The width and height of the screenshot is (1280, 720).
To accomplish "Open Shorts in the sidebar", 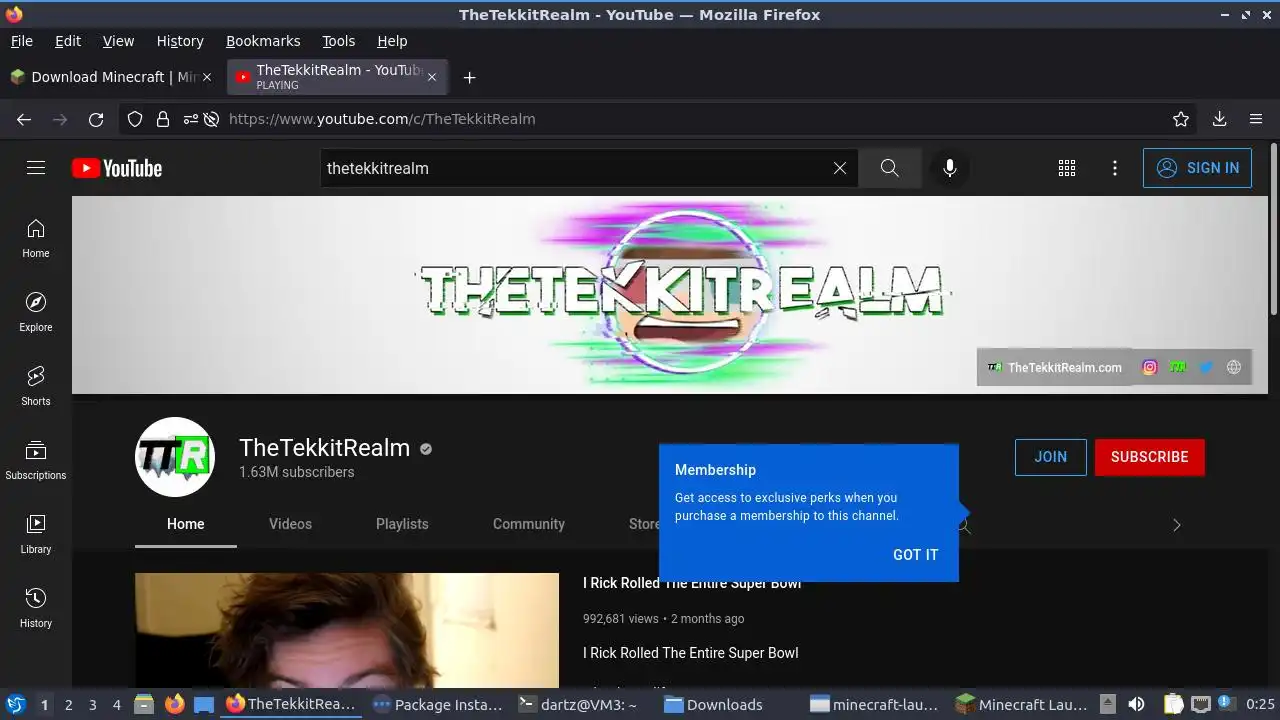I will 36,387.
